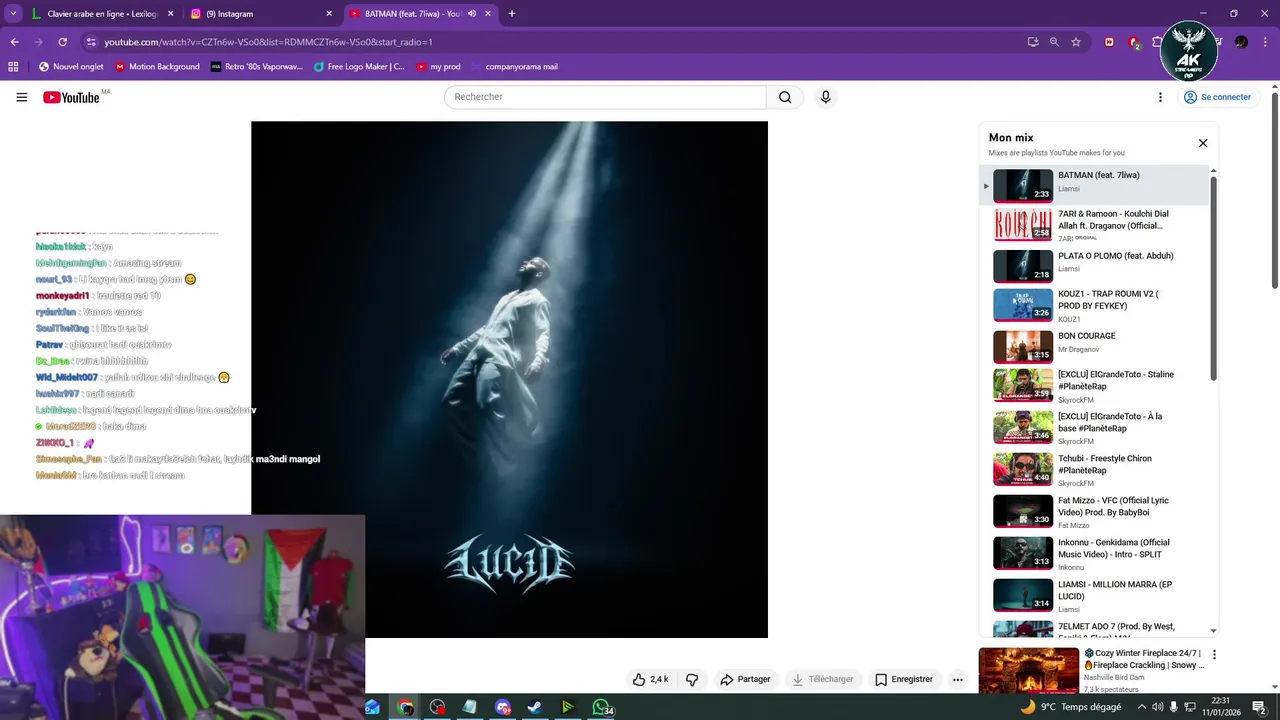
Task: Open the tab search dropdown arrow
Action: pos(13,14)
